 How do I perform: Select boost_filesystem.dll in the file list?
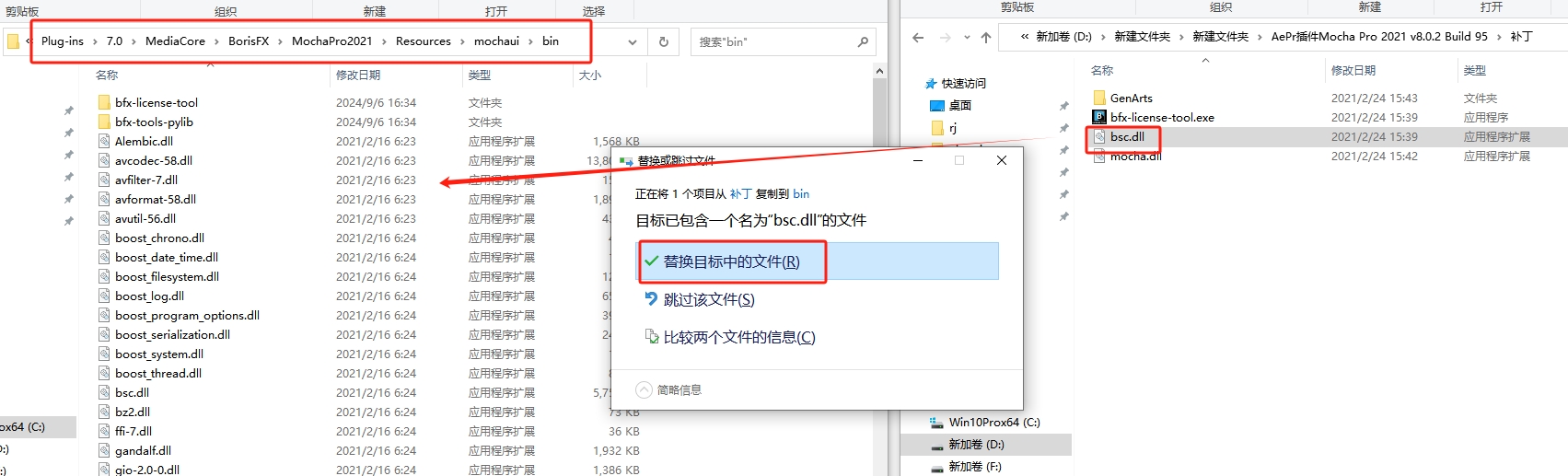pos(167,276)
